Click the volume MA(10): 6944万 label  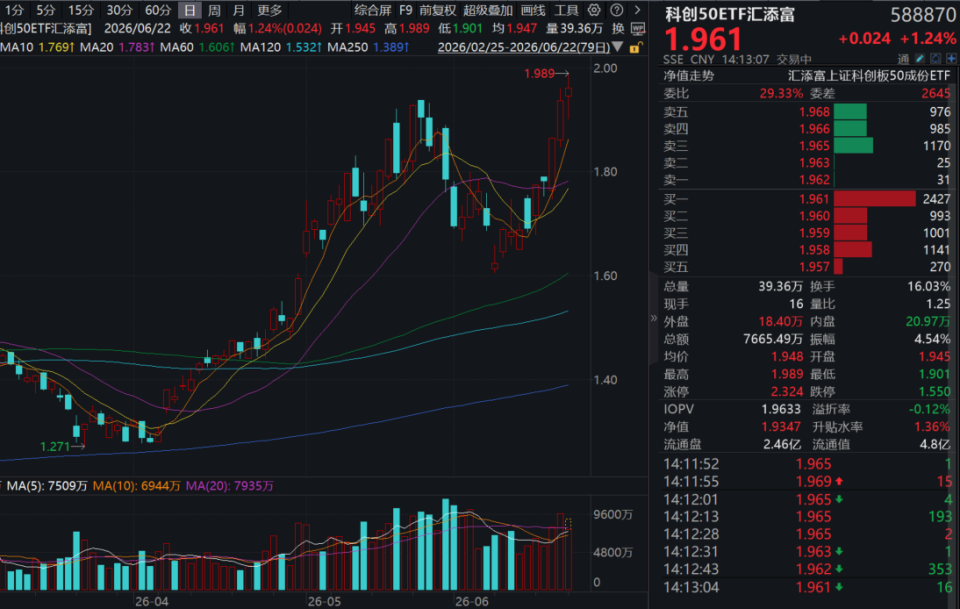[x=137, y=486]
